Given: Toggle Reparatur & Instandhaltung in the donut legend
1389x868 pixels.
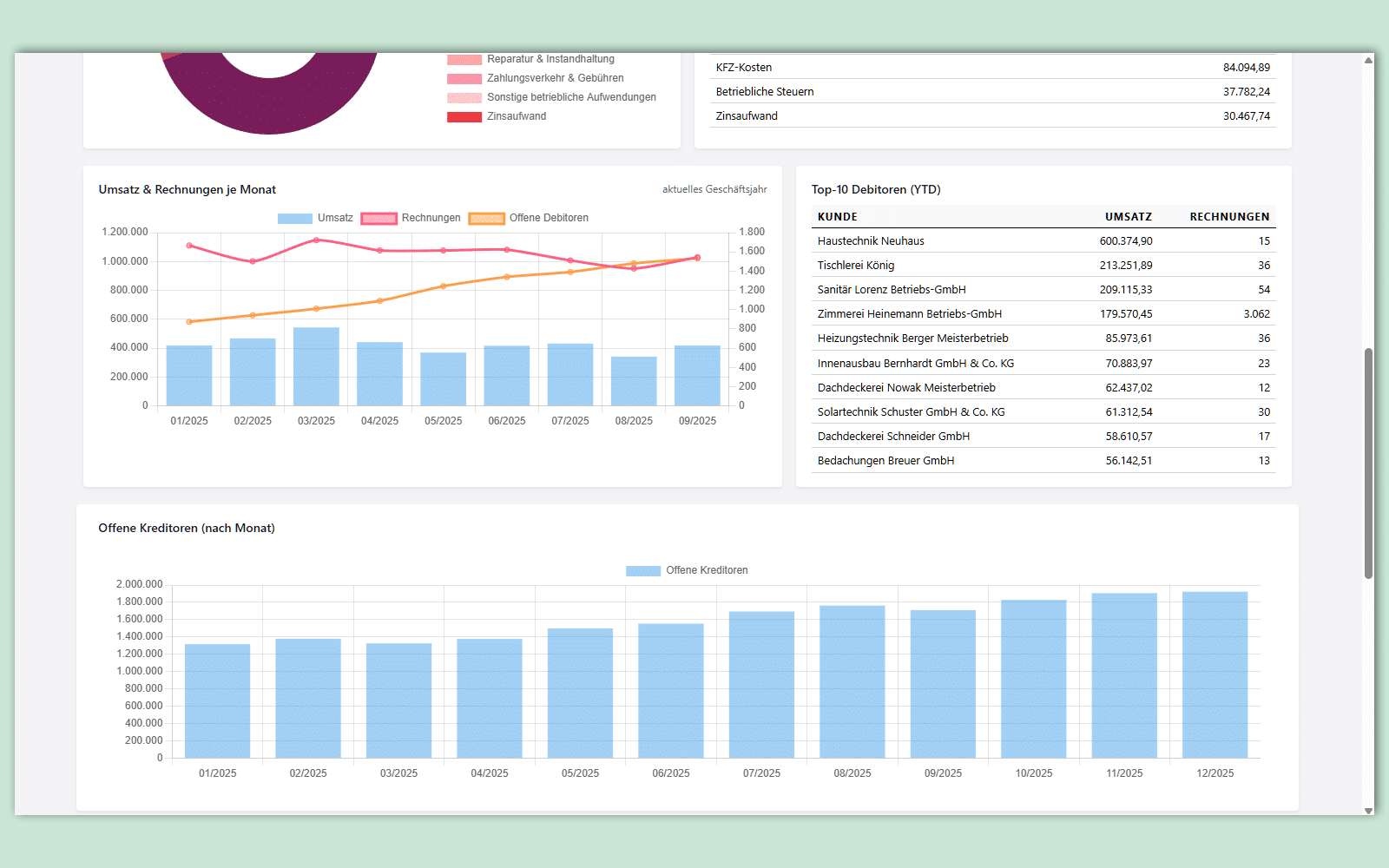Looking at the screenshot, I should [530, 59].
